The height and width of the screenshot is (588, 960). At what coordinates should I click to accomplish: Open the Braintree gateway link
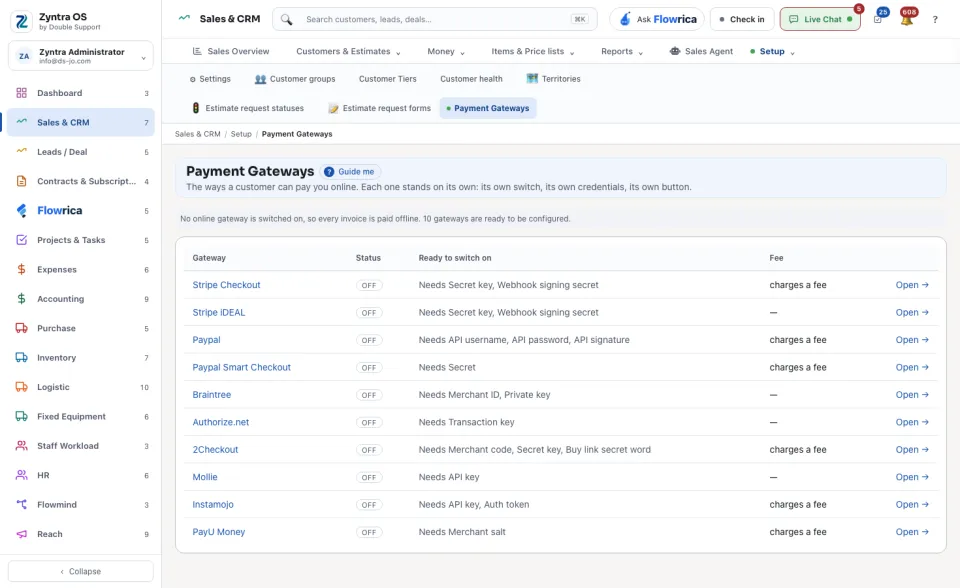pyautogui.click(x=211, y=395)
